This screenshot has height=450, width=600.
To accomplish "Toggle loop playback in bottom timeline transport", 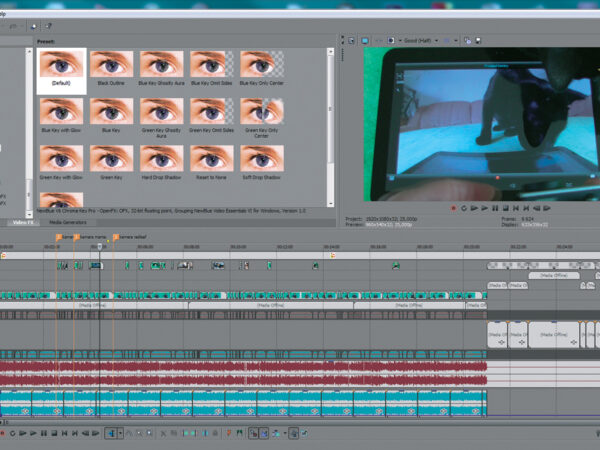I will (x=11, y=433).
